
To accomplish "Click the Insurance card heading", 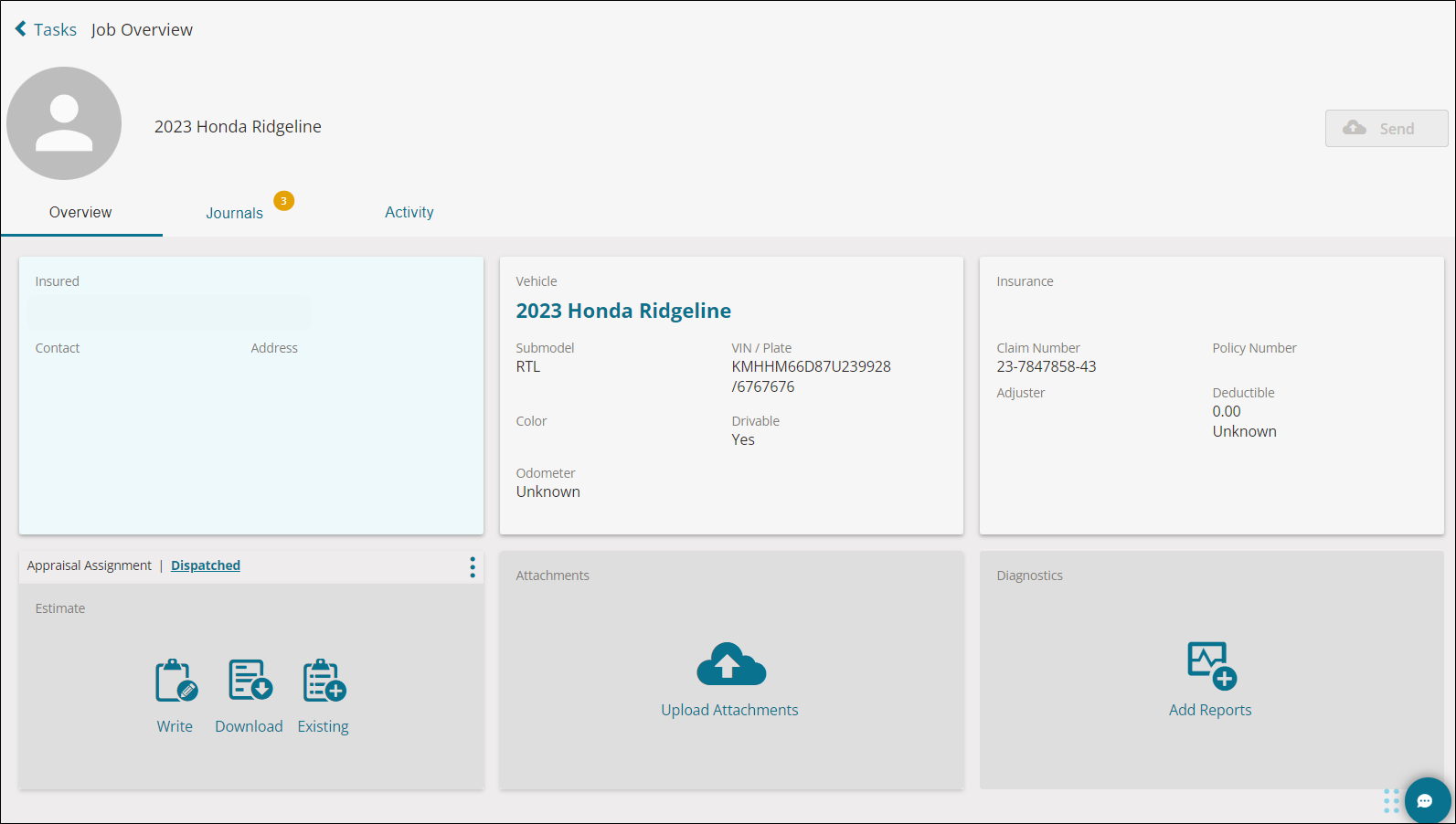I will pos(1025,281).
